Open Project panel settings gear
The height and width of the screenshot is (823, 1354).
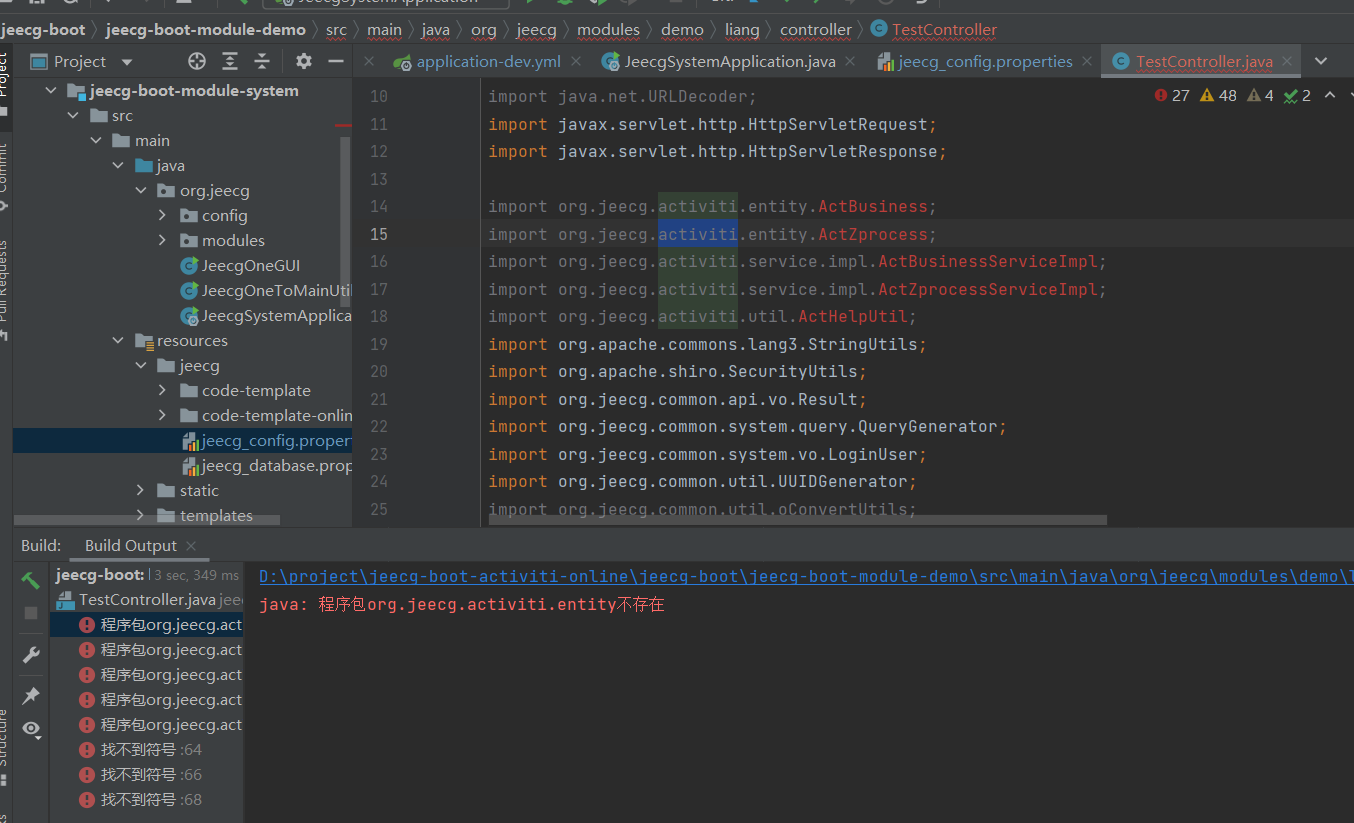303,61
